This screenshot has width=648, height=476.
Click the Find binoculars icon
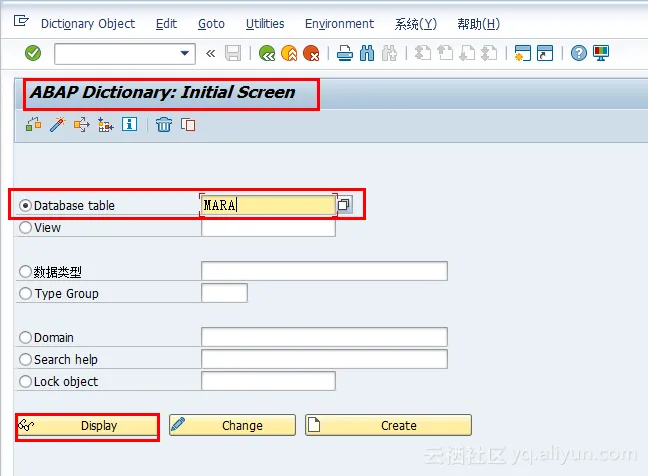pos(367,53)
